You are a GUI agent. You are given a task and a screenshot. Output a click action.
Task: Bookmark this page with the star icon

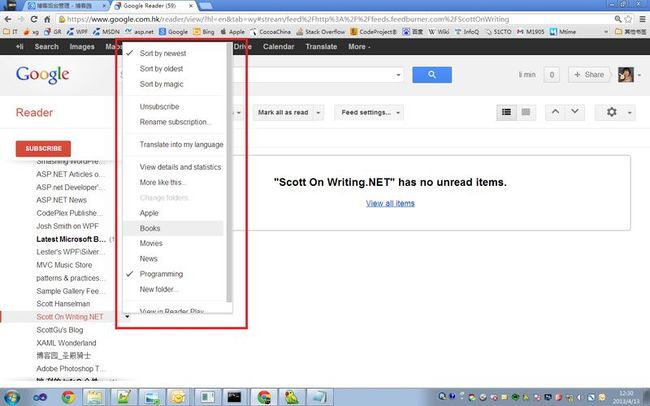coord(628,19)
